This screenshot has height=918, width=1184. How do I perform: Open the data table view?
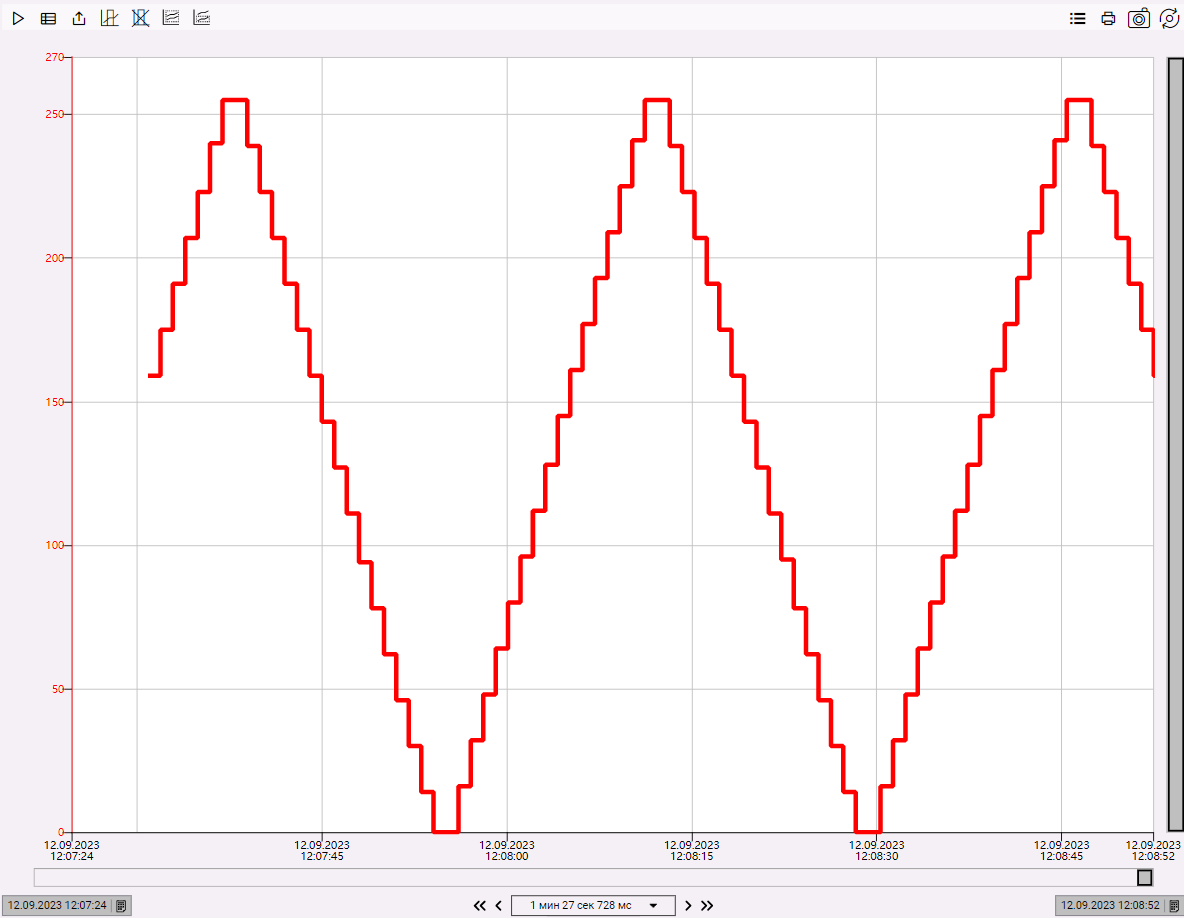48,17
